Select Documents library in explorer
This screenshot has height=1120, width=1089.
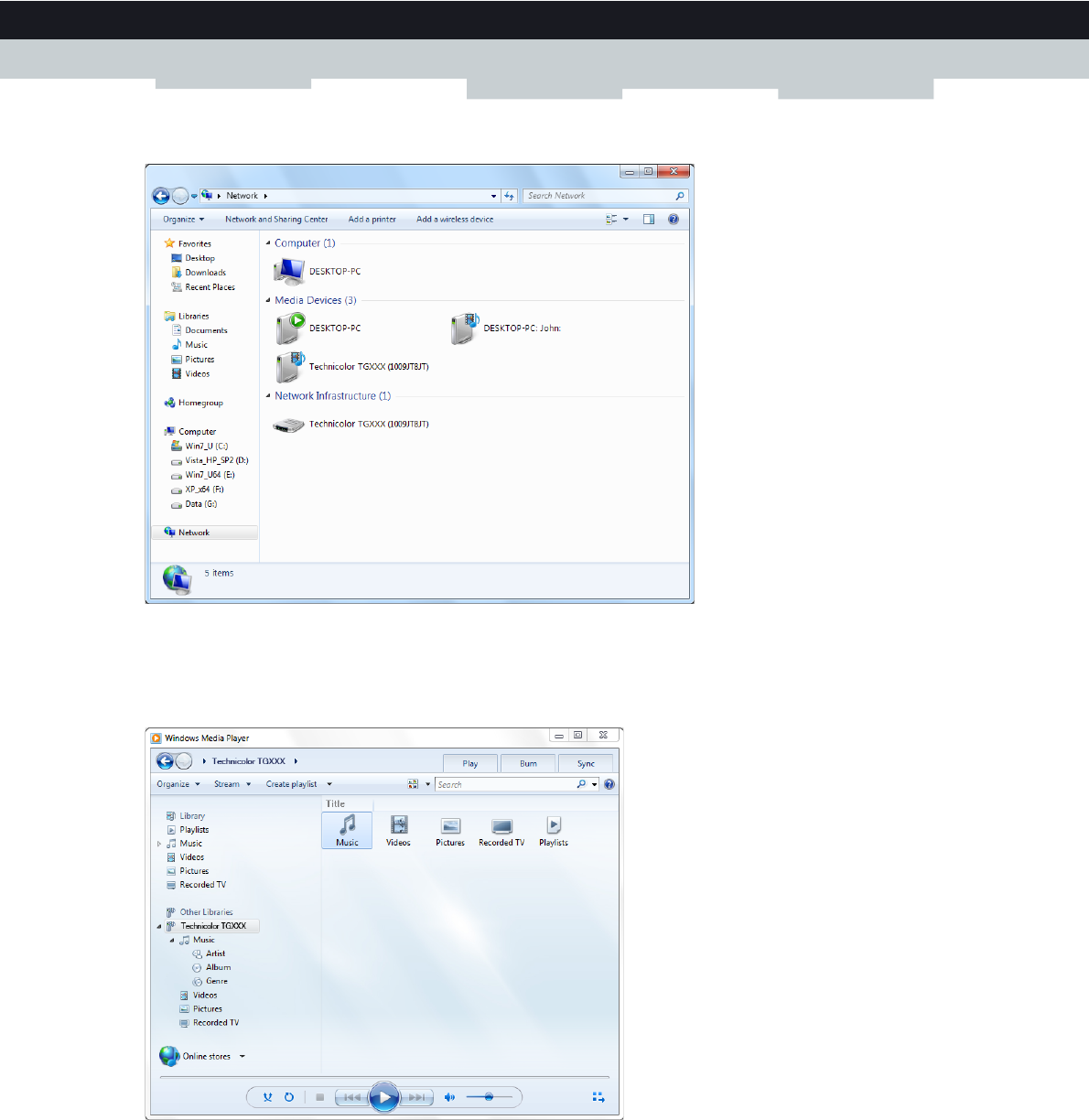(199, 330)
